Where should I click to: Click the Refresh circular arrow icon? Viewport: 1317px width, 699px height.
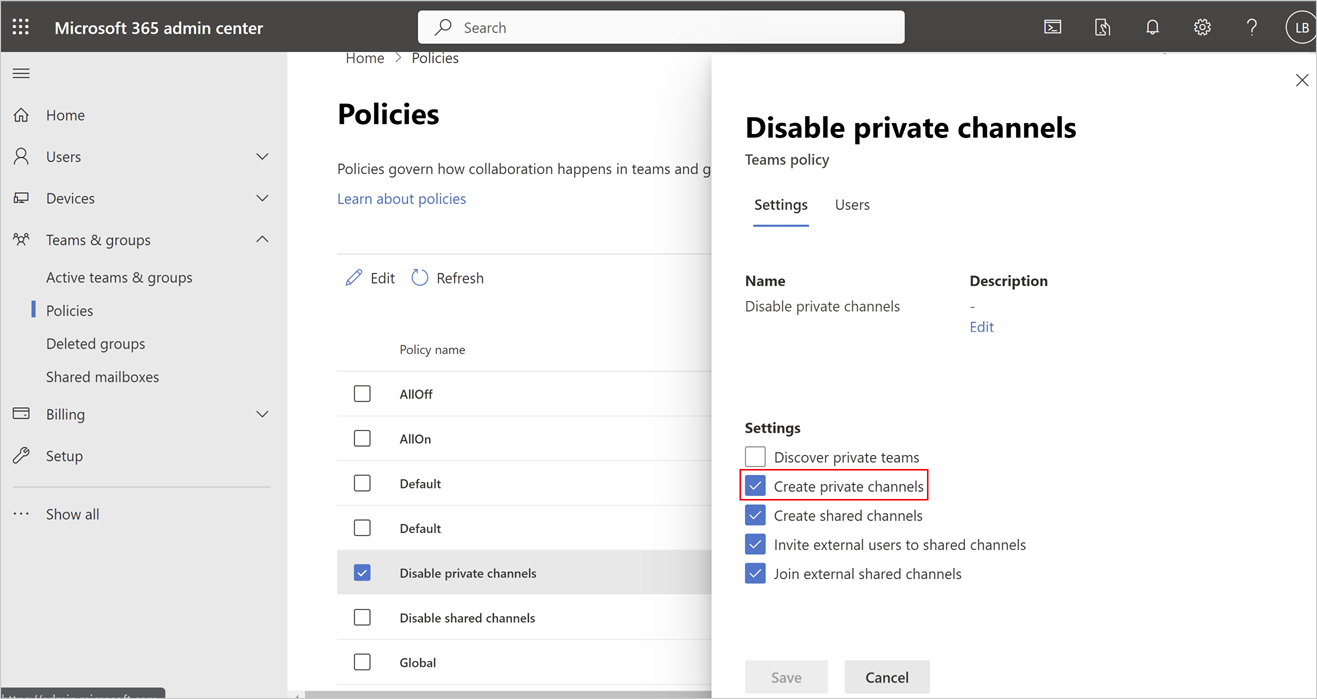point(420,277)
